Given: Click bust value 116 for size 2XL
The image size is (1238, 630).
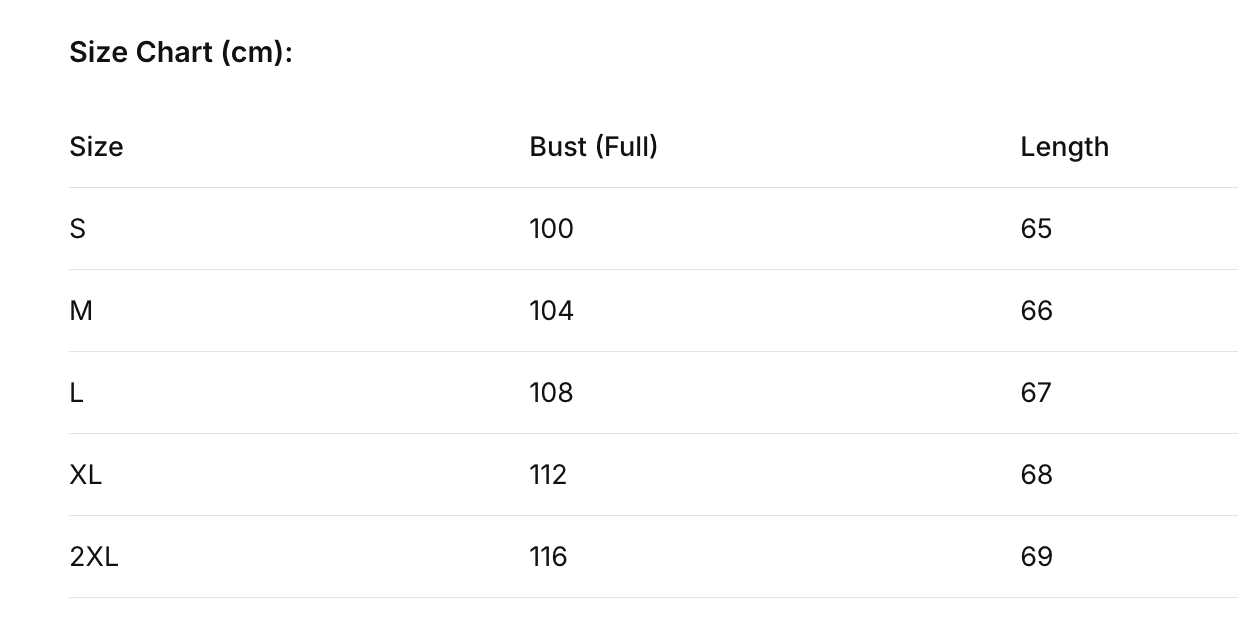Looking at the screenshot, I should 548,557.
